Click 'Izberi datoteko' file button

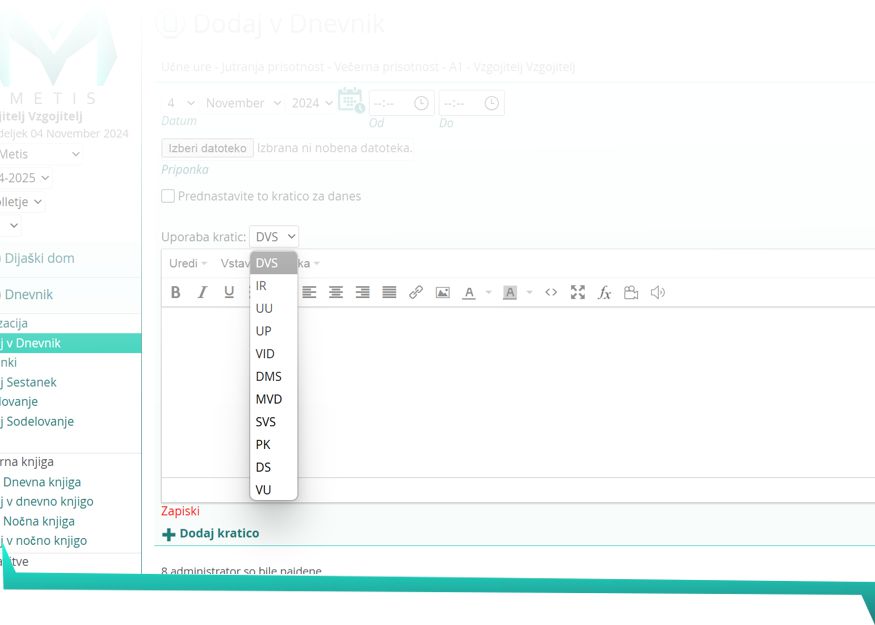(x=207, y=148)
